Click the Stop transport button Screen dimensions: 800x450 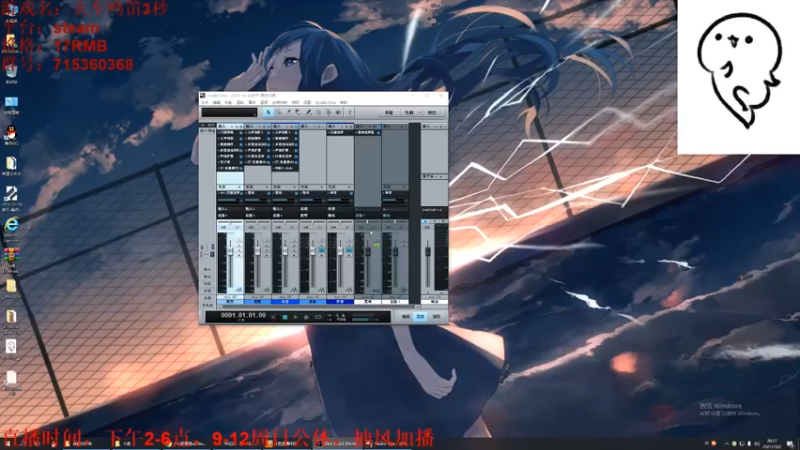coord(285,317)
